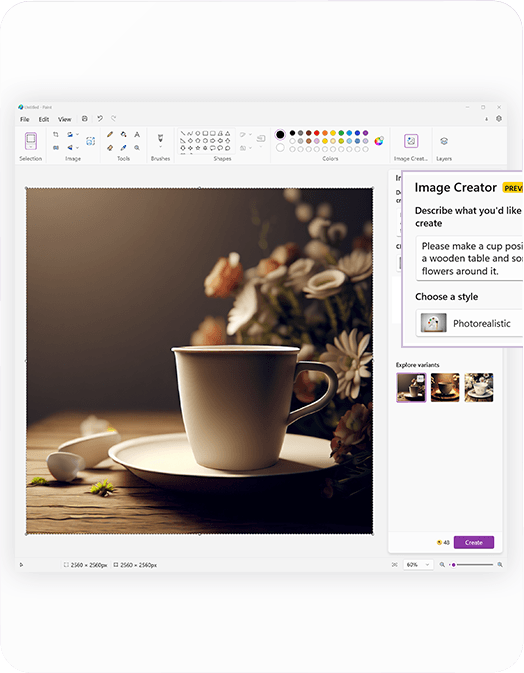Select the Pencil tool
The height and width of the screenshot is (673, 524).
point(110,134)
